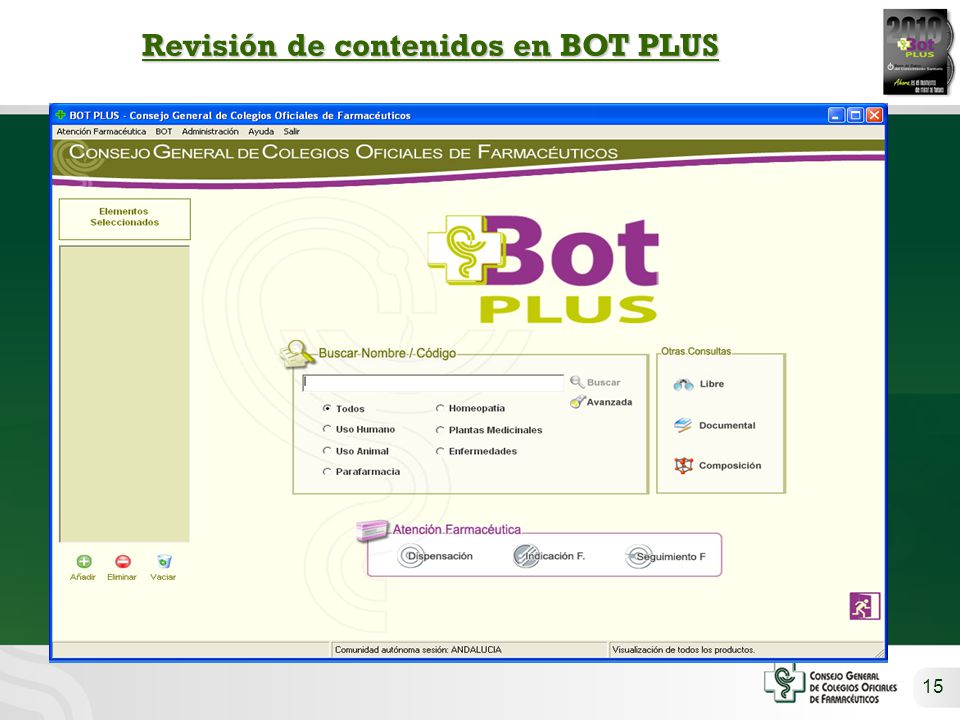Click the Buscar magnifier button

(x=596, y=382)
